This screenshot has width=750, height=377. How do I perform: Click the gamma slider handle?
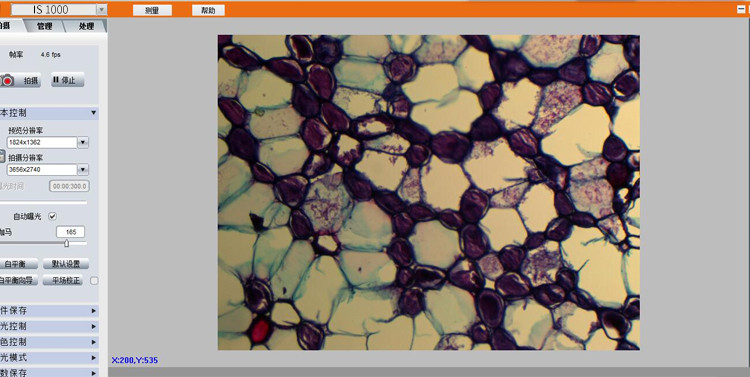66,243
